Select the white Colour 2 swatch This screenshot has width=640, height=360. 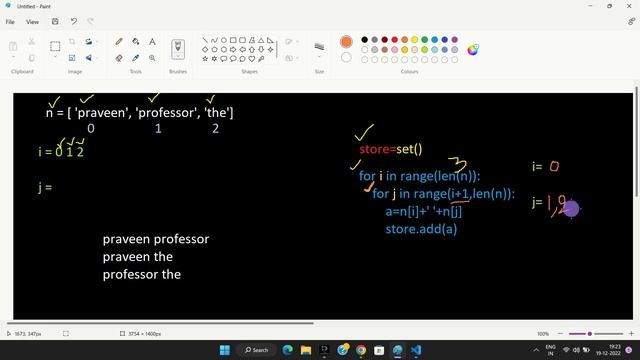point(346,58)
